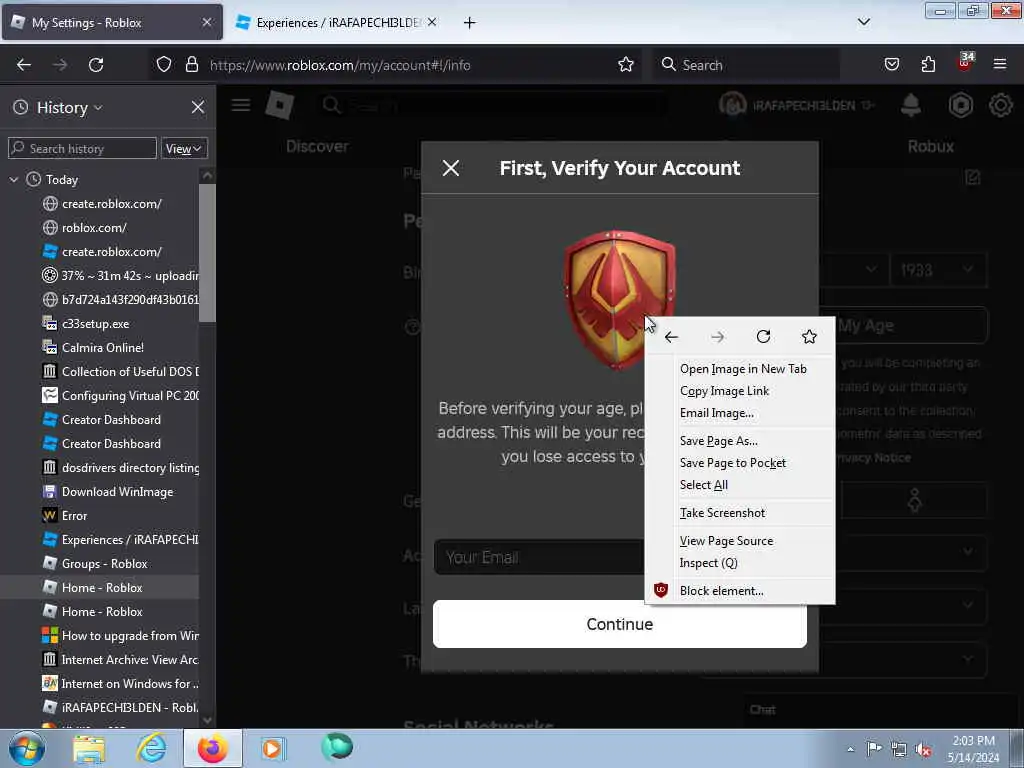Open the Configuring Virtual PC history entry
Screen dimensions: 1024x768
130,396
